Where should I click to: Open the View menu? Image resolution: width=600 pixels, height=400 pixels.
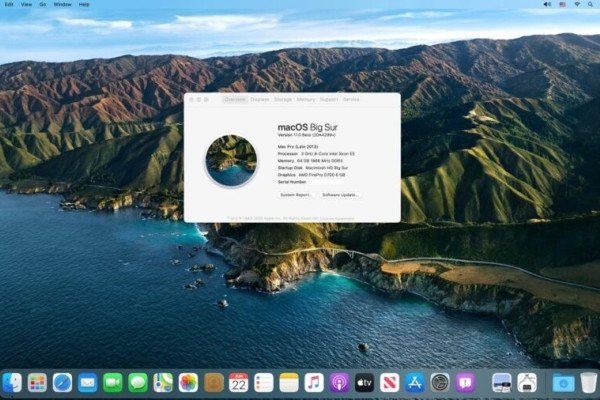(x=26, y=5)
